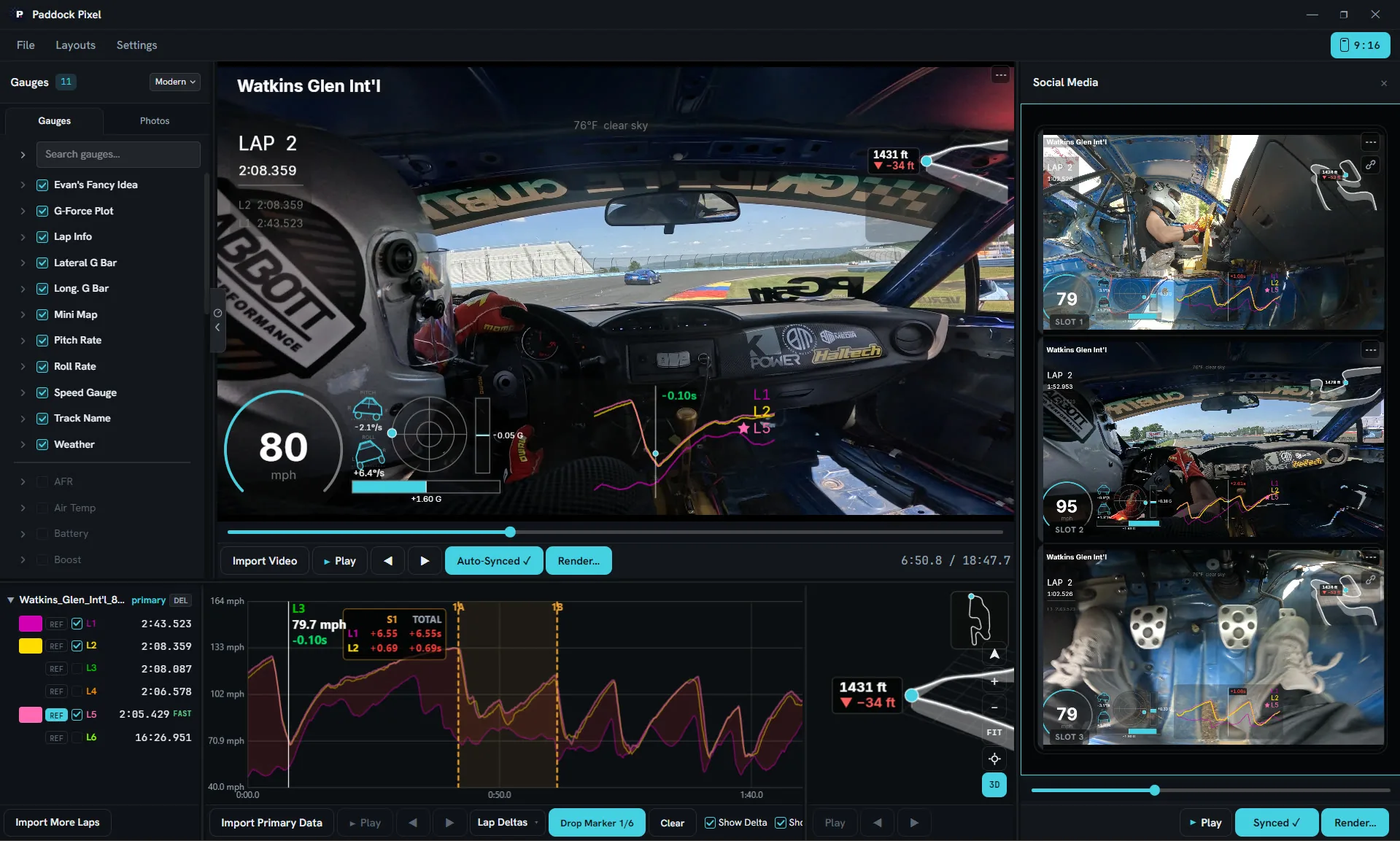Enable the AFR gauge checkbox
Screen dimensions: 1400x841
pyautogui.click(x=42, y=481)
